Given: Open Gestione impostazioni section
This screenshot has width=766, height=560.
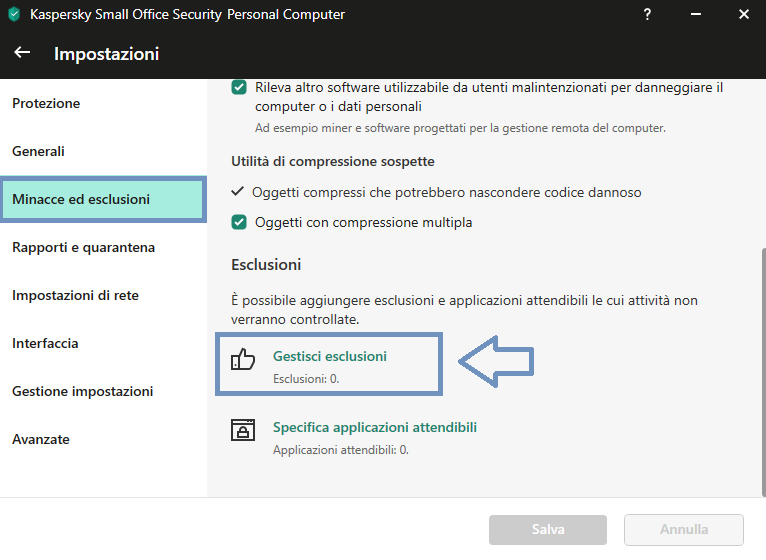Looking at the screenshot, I should click(x=83, y=391).
